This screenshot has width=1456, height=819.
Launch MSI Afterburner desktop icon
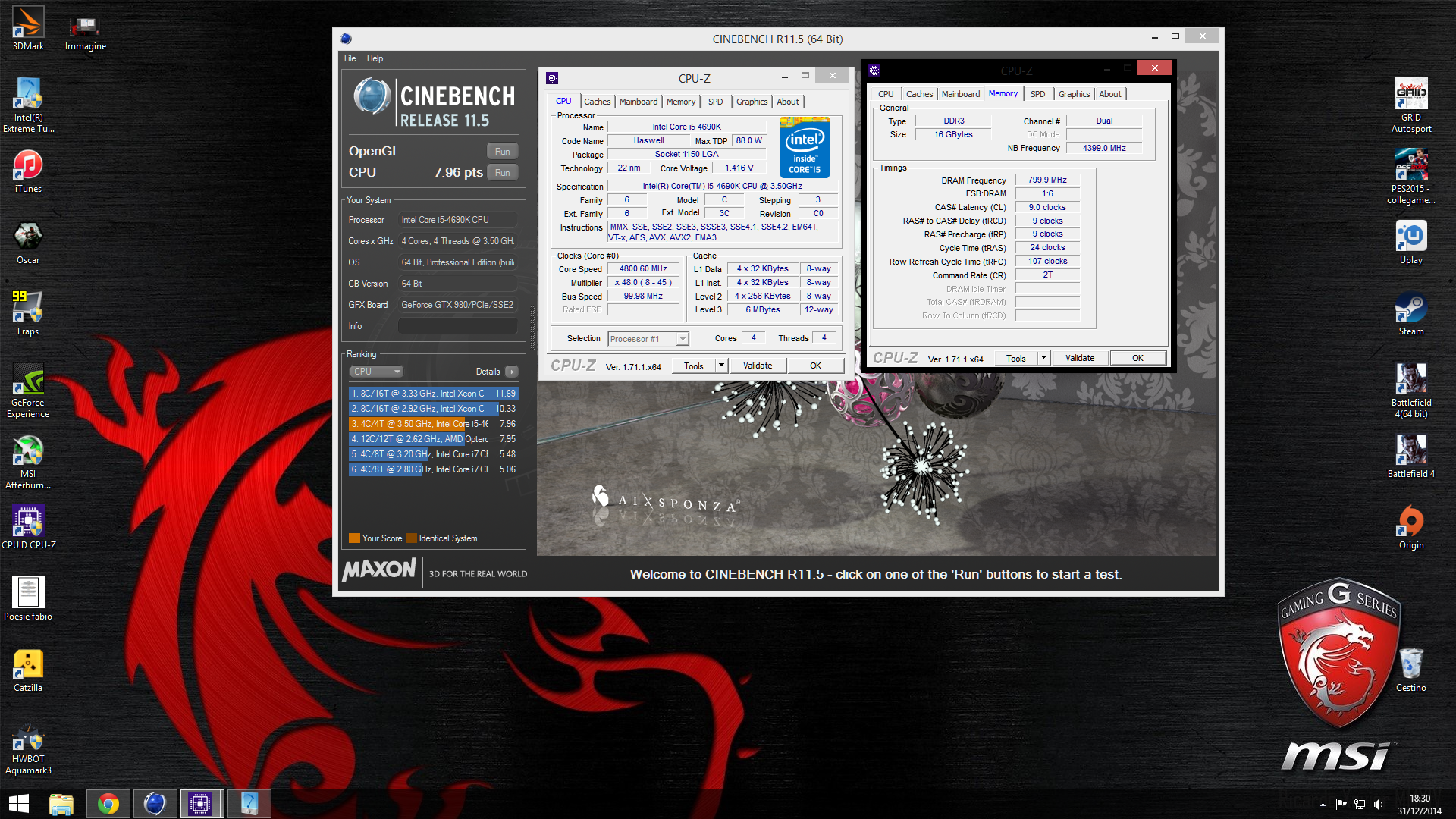point(28,461)
